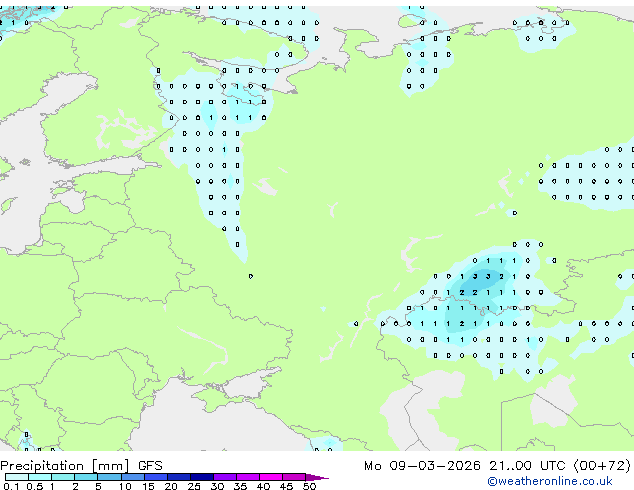Click the '50' legend scale label
This screenshot has width=634, height=490.
[x=310, y=486]
